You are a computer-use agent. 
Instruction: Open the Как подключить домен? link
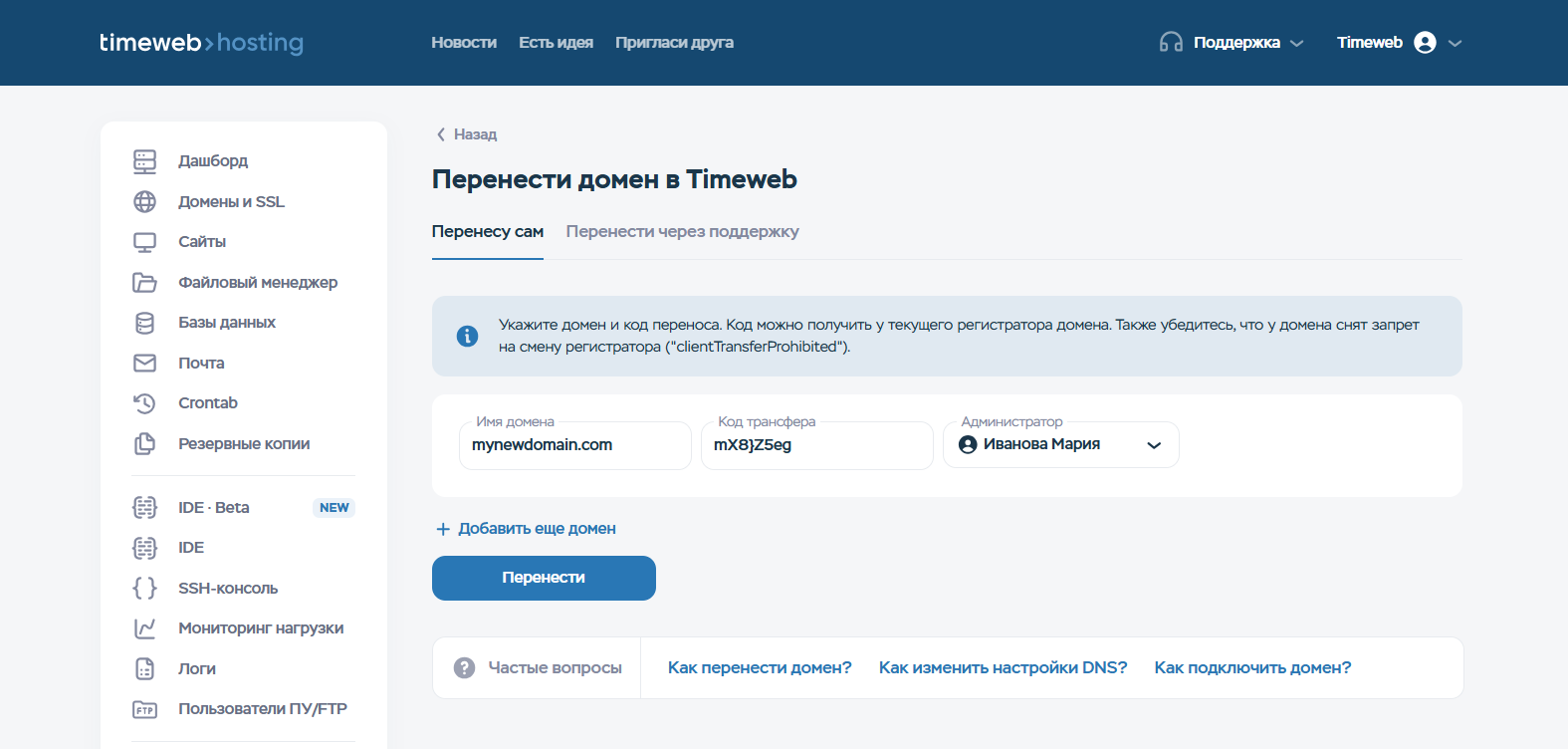(1252, 668)
